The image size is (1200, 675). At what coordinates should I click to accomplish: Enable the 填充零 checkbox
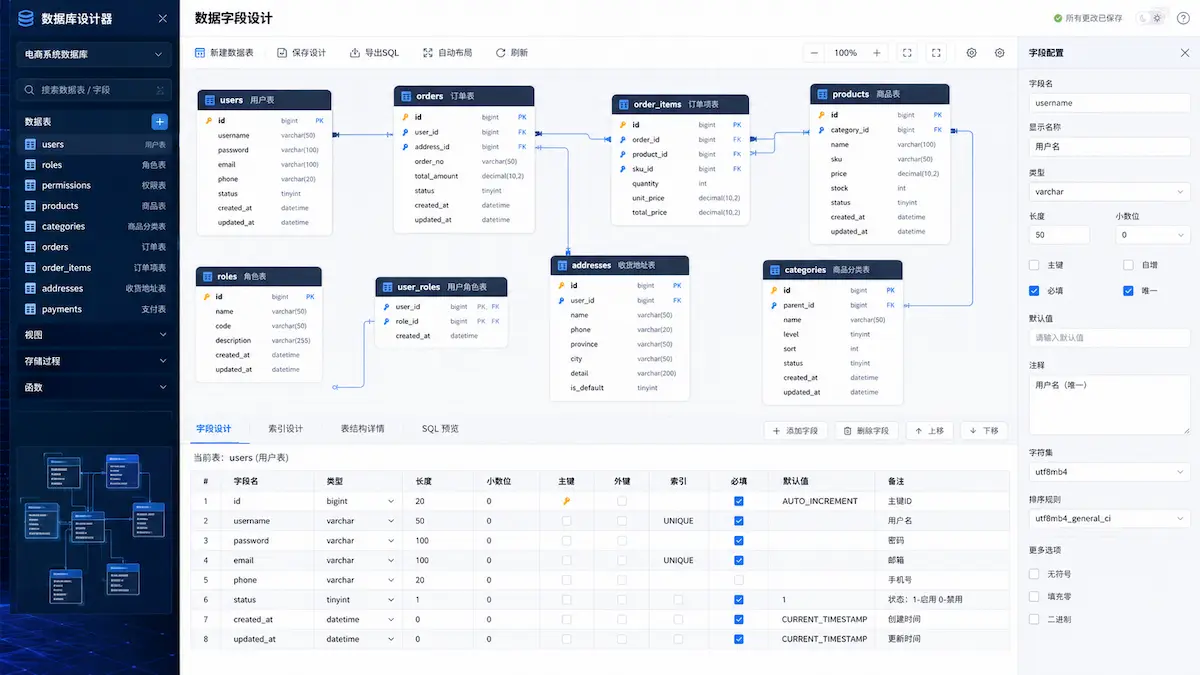tap(1034, 597)
